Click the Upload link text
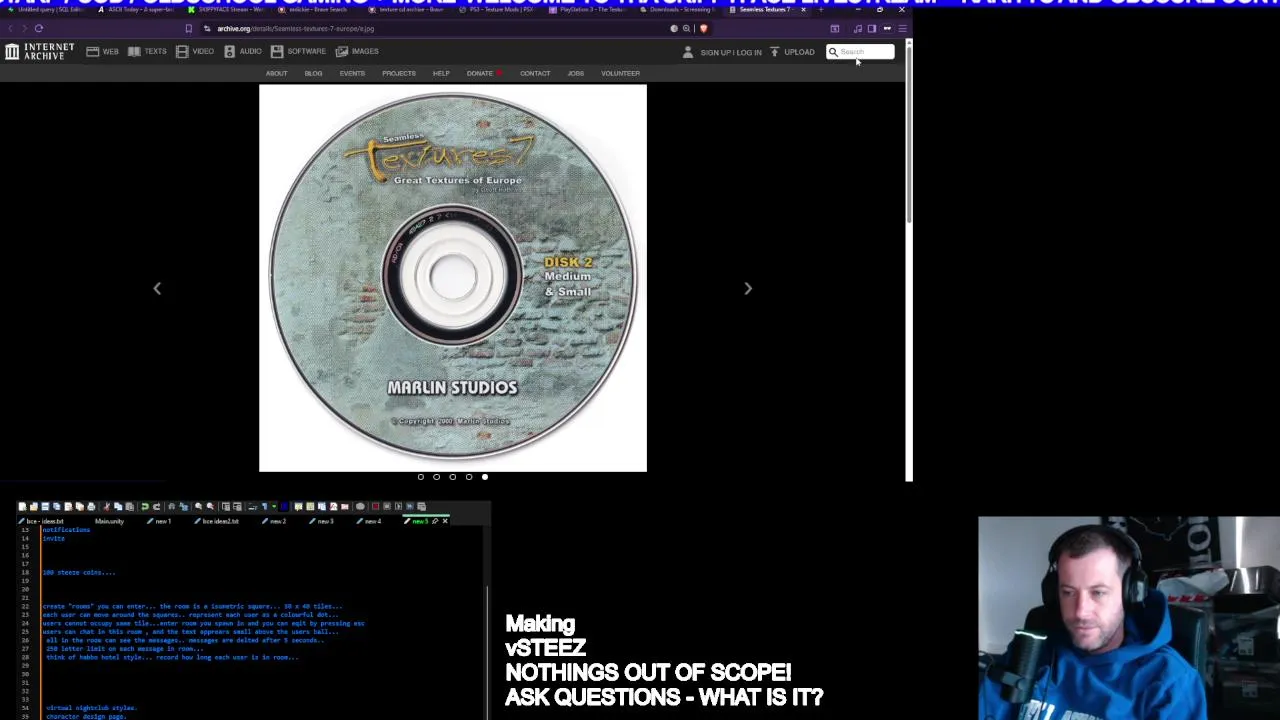Viewport: 1280px width, 720px height. tap(799, 52)
